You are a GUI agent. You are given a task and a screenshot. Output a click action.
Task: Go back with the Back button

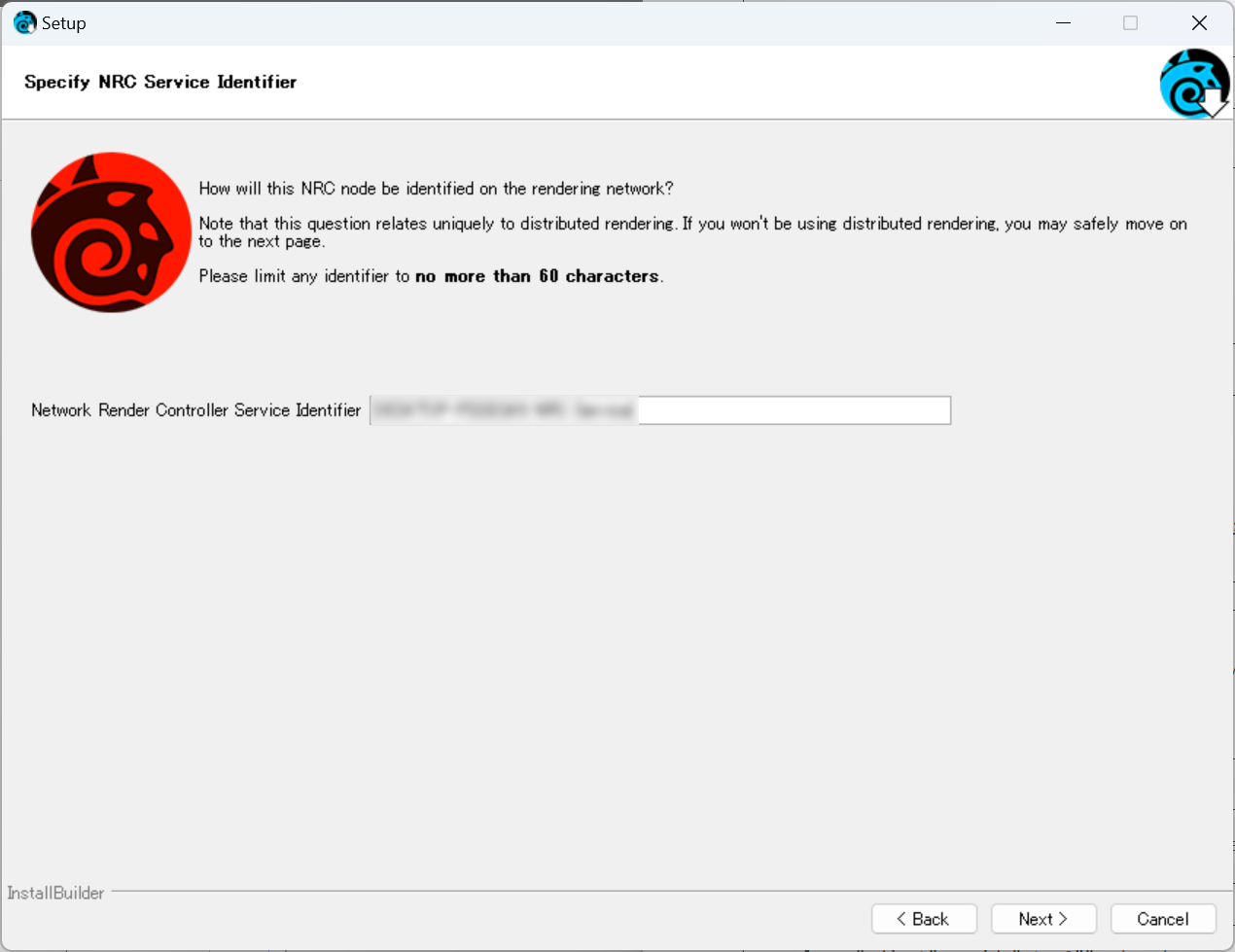(x=923, y=919)
